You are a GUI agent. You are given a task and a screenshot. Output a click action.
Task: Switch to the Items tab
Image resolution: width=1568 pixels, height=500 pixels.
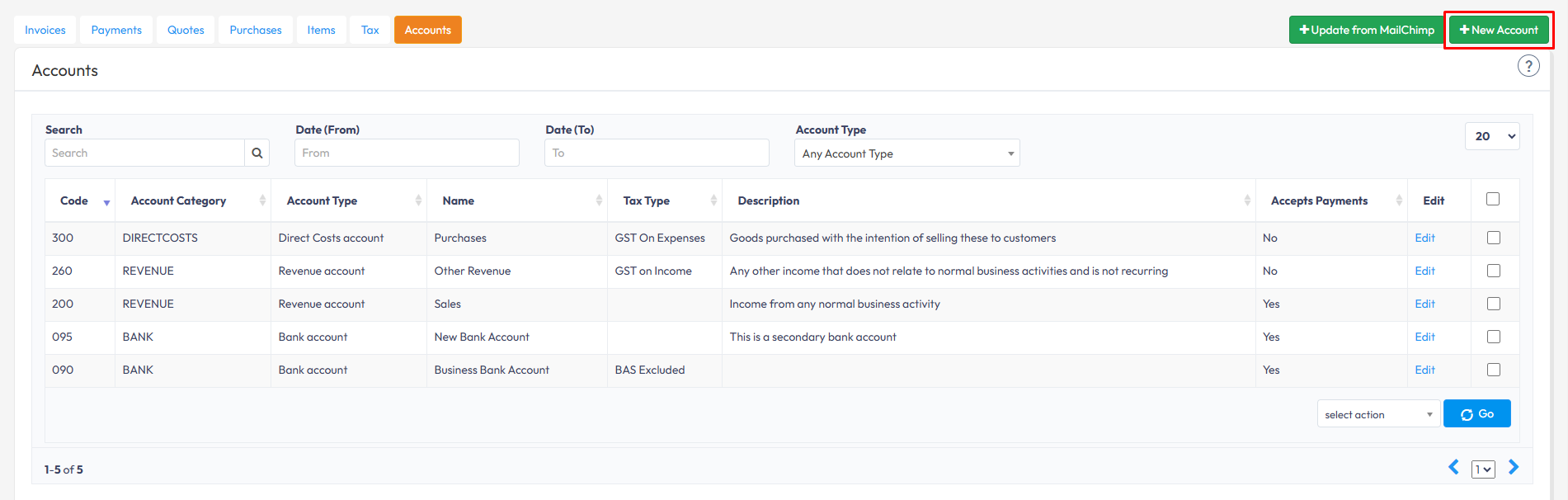click(x=321, y=30)
